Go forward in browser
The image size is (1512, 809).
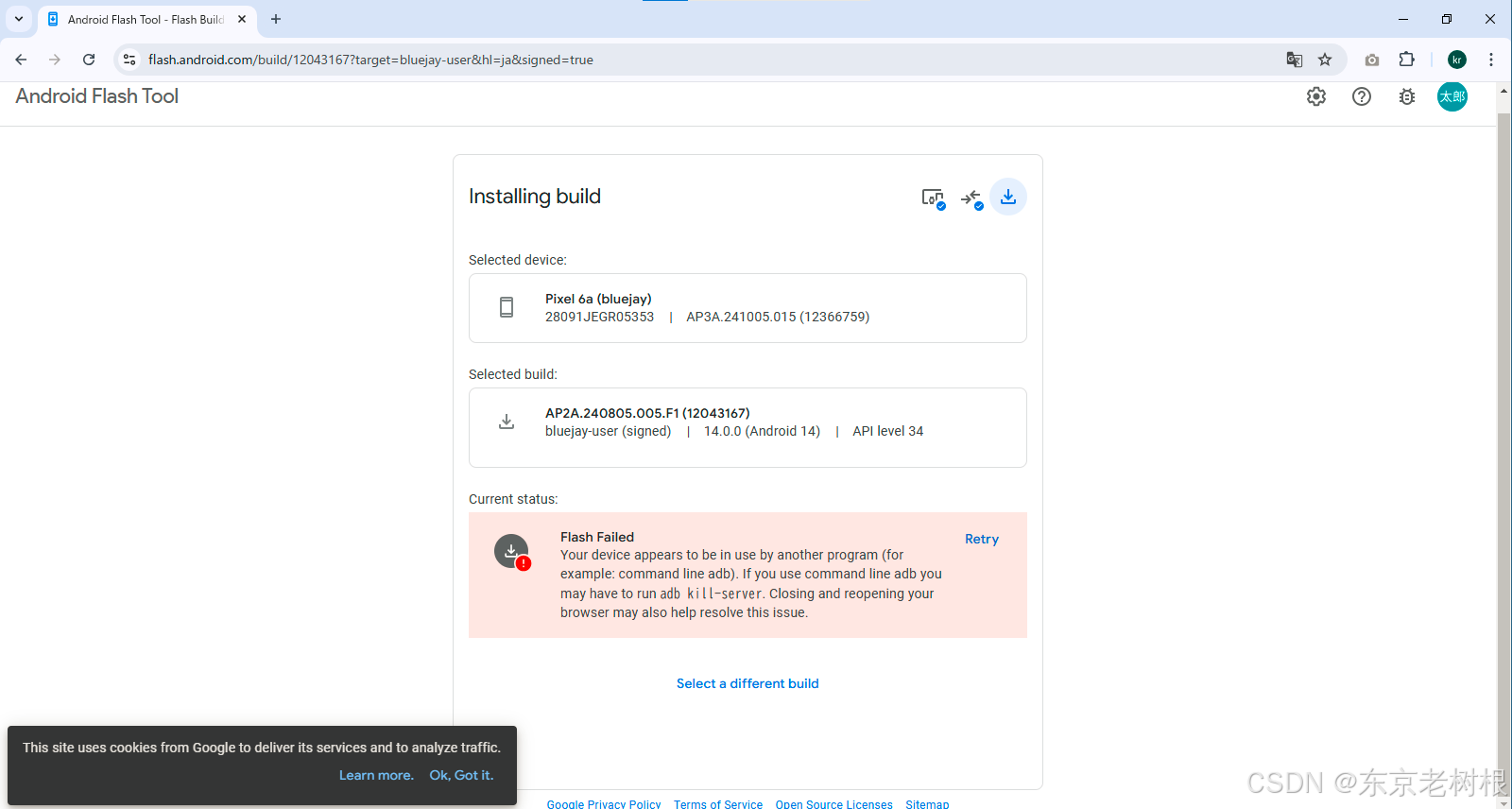[x=55, y=60]
